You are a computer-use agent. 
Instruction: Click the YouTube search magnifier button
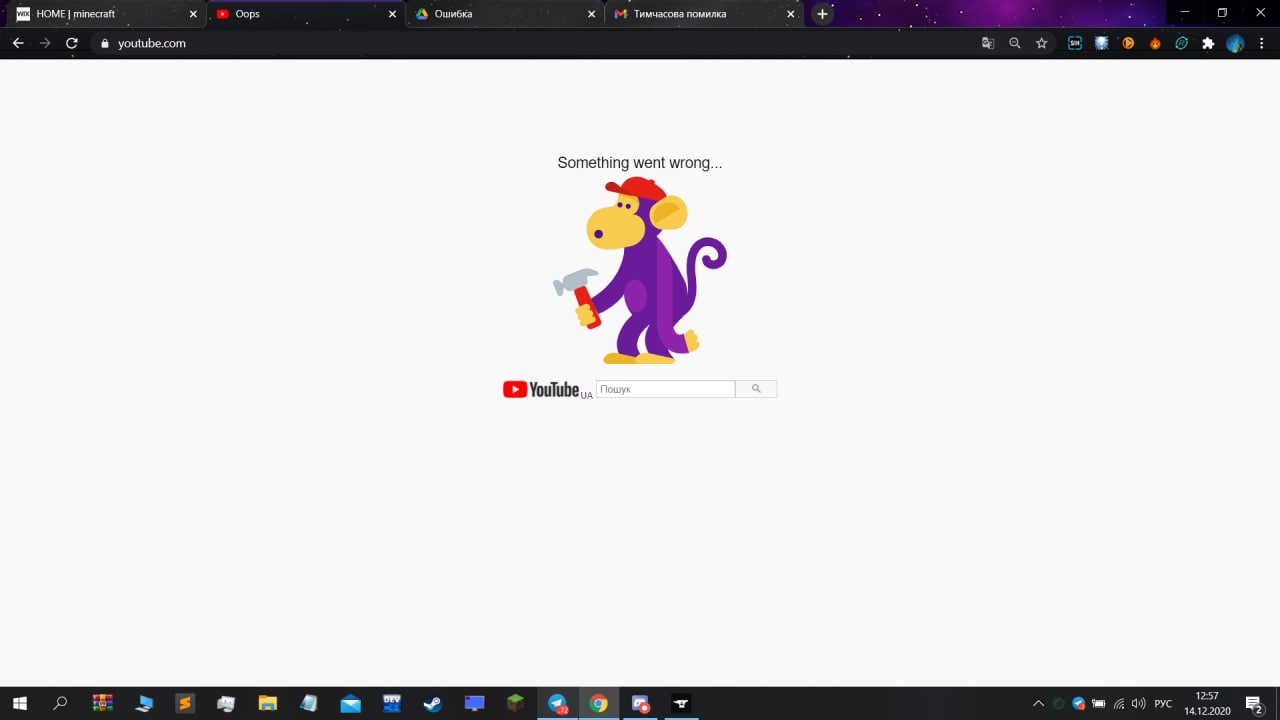(756, 389)
